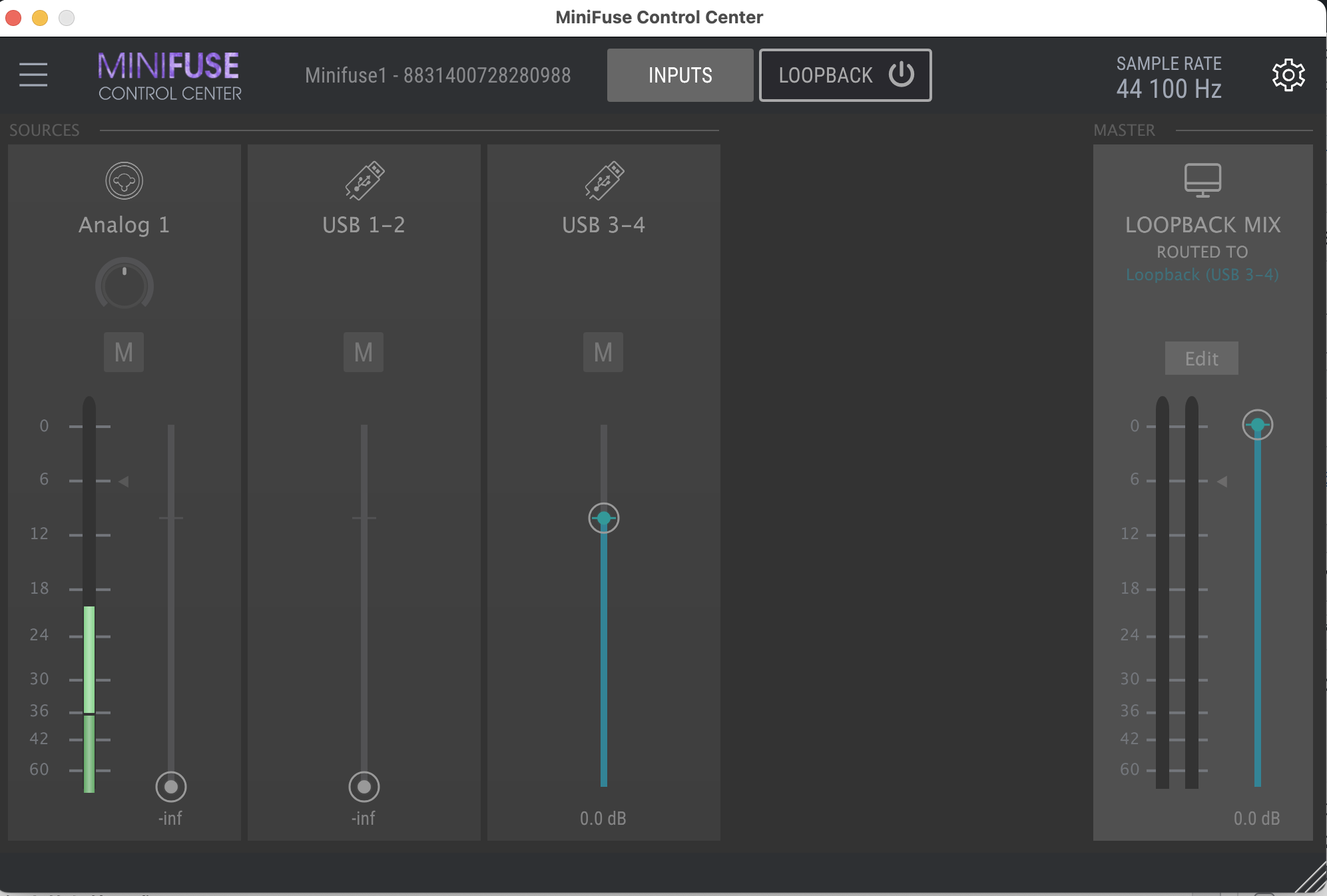This screenshot has height=896, width=1327.
Task: Mute the USB 3-4 channel
Action: pos(603,352)
